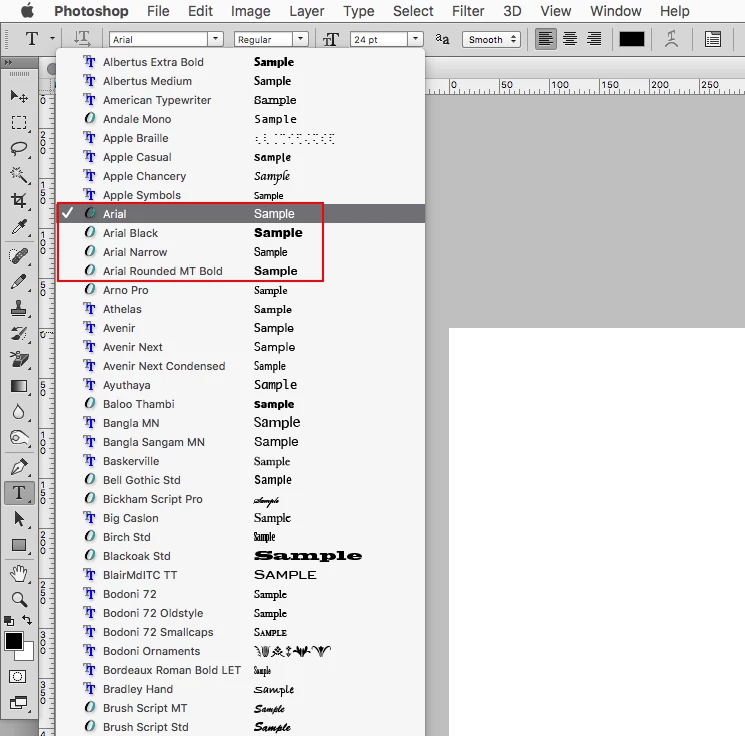Select the Pen tool
The height and width of the screenshot is (736, 745).
click(19, 467)
